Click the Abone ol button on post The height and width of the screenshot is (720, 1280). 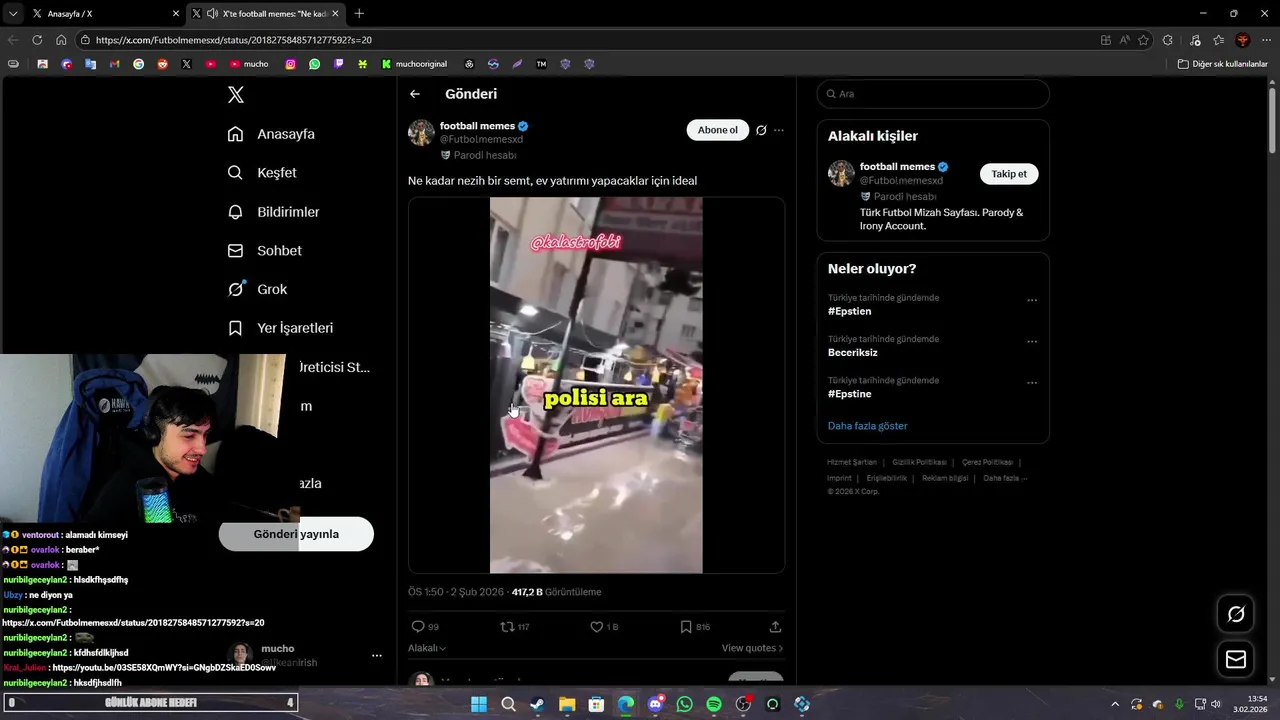(717, 130)
